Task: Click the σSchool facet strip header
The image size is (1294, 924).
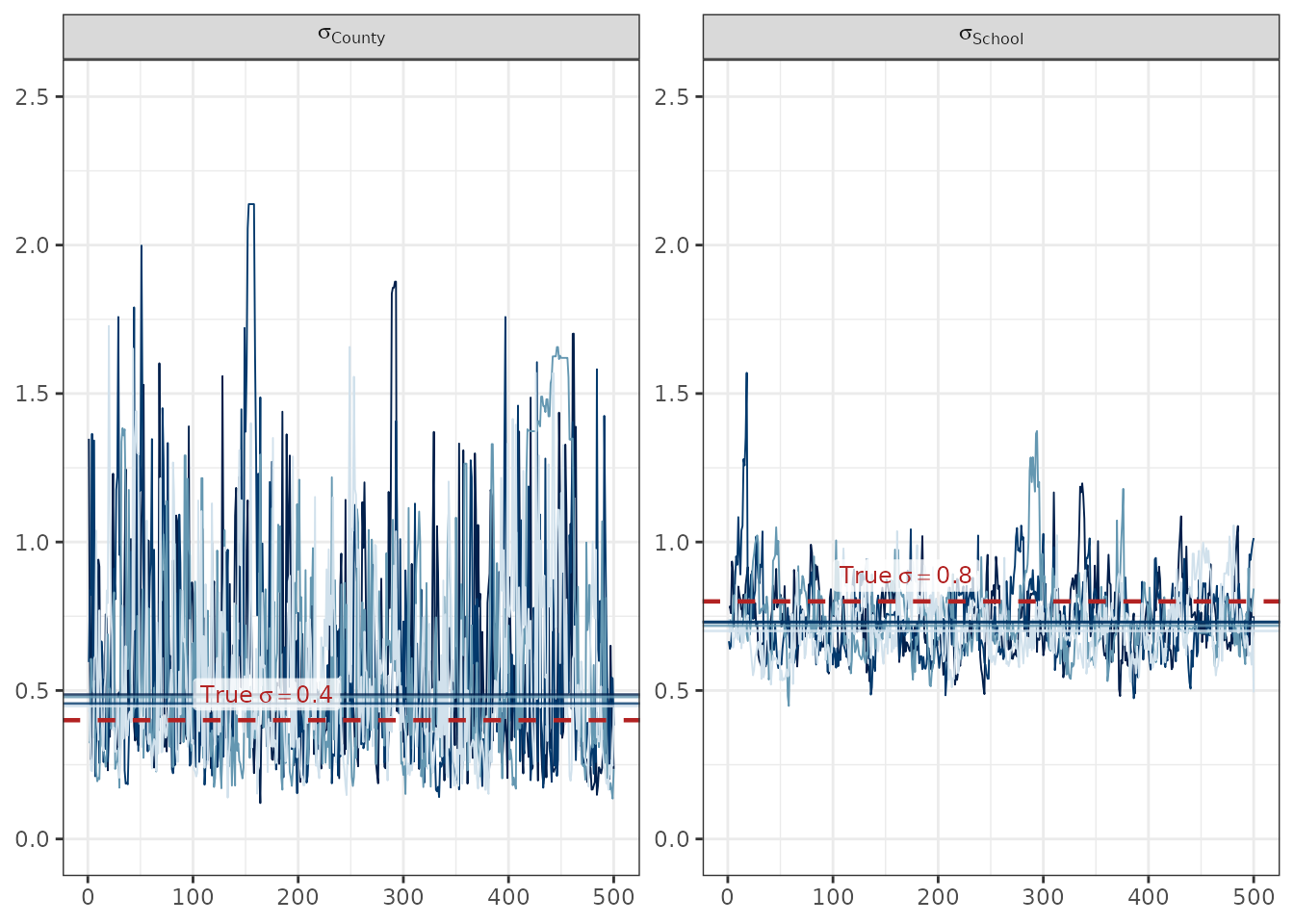Action: point(991,37)
